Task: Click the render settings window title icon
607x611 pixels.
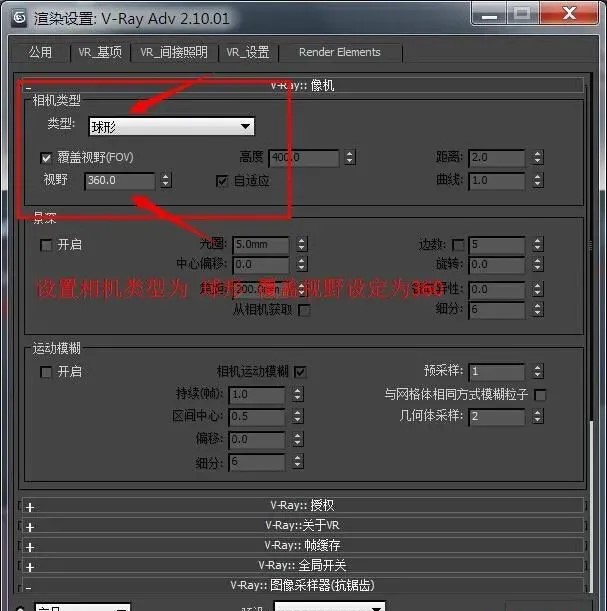Action: pos(19,18)
